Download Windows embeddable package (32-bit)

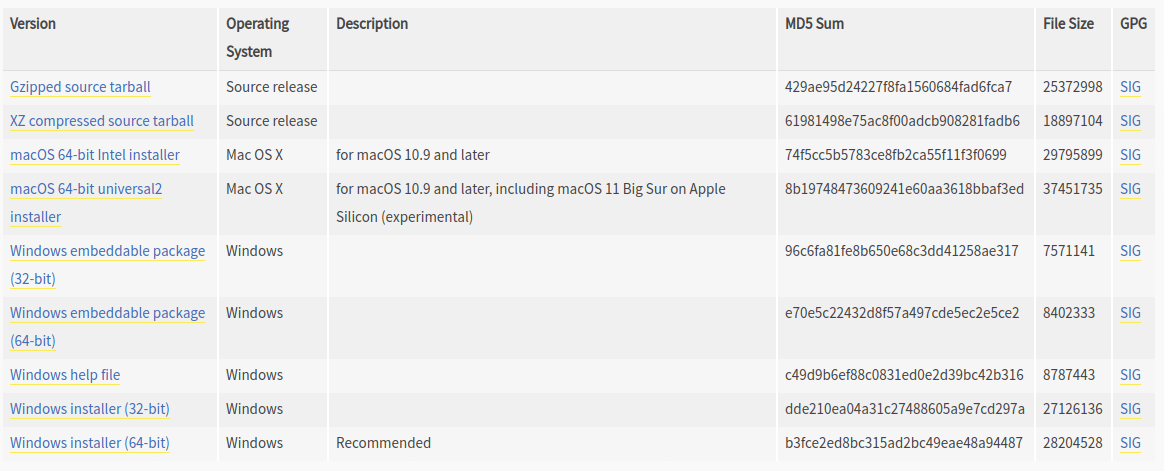(108, 265)
